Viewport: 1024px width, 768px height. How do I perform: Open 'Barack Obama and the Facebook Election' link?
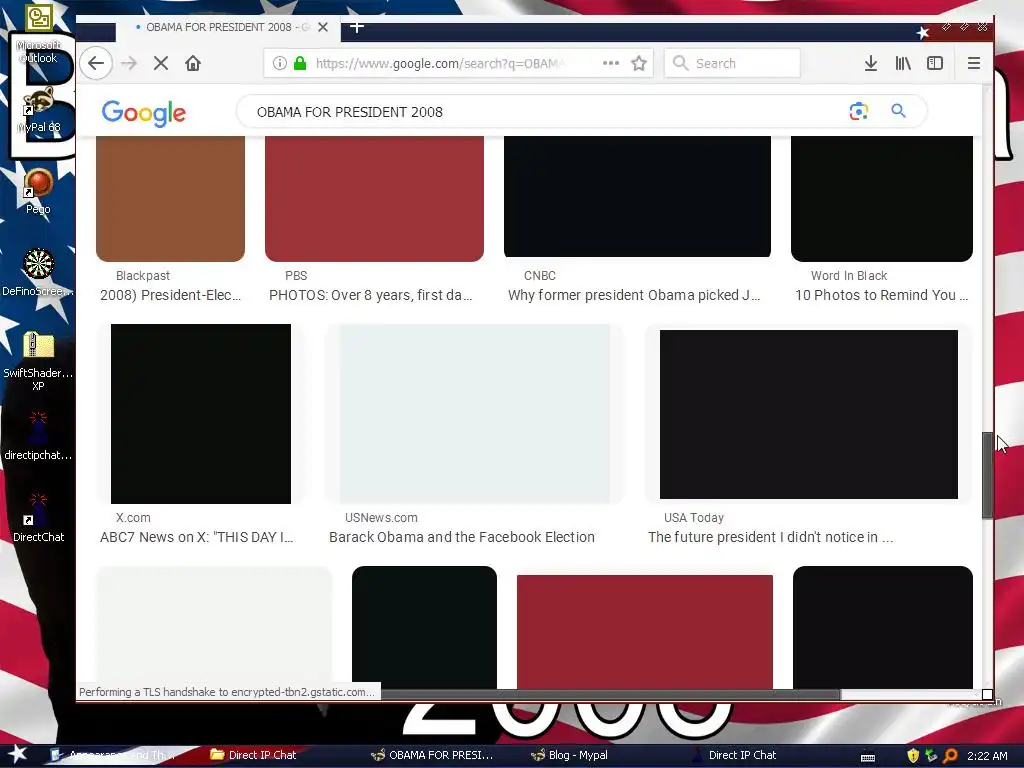click(x=462, y=537)
